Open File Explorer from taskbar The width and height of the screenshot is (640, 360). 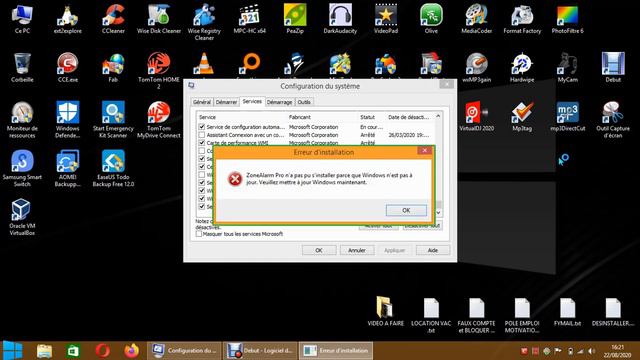(44, 351)
